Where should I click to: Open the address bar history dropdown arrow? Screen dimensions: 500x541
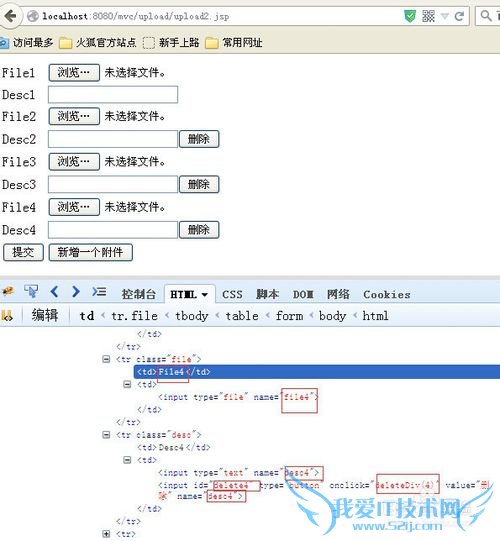[445, 16]
